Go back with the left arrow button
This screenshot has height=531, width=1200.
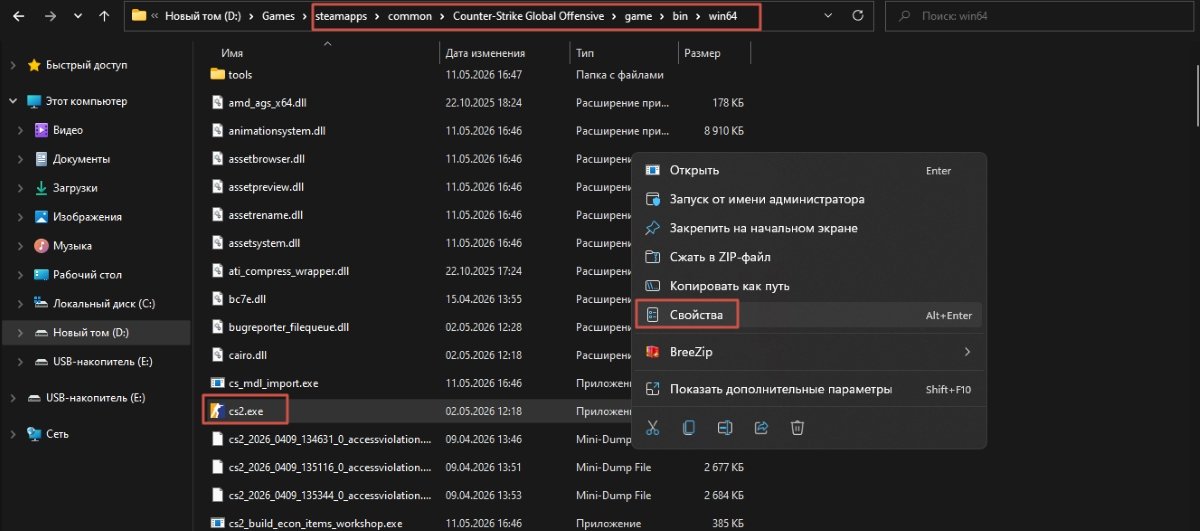click(21, 17)
